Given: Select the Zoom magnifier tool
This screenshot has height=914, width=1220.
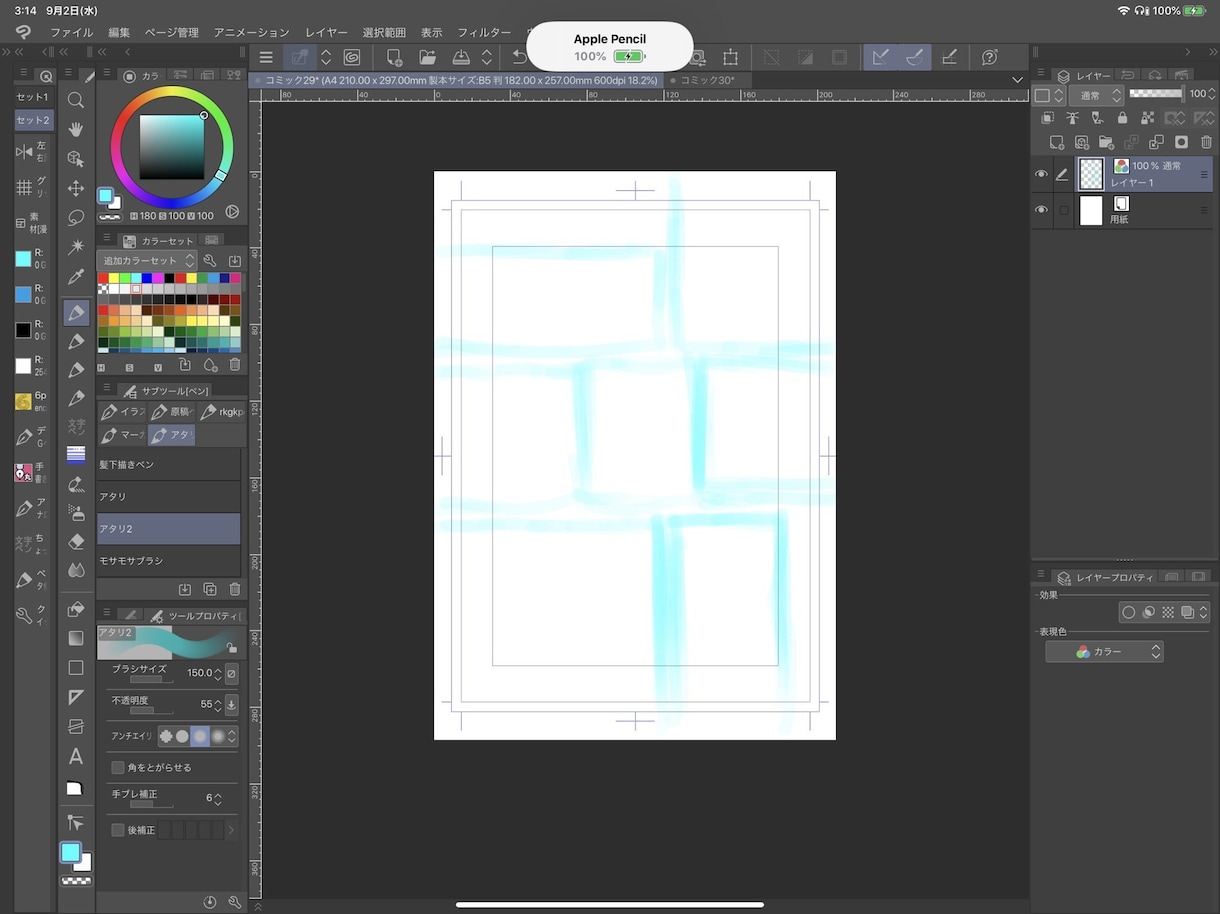Looking at the screenshot, I should [76, 100].
